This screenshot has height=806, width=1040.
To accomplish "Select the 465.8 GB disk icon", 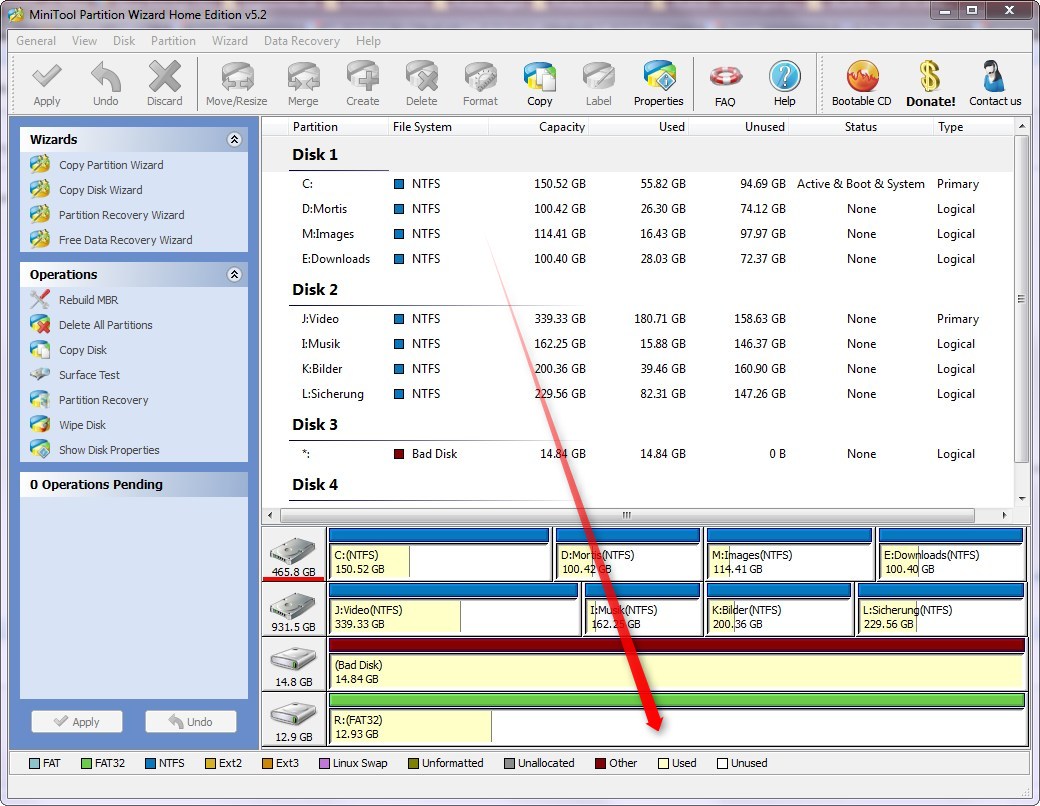I will coord(293,556).
